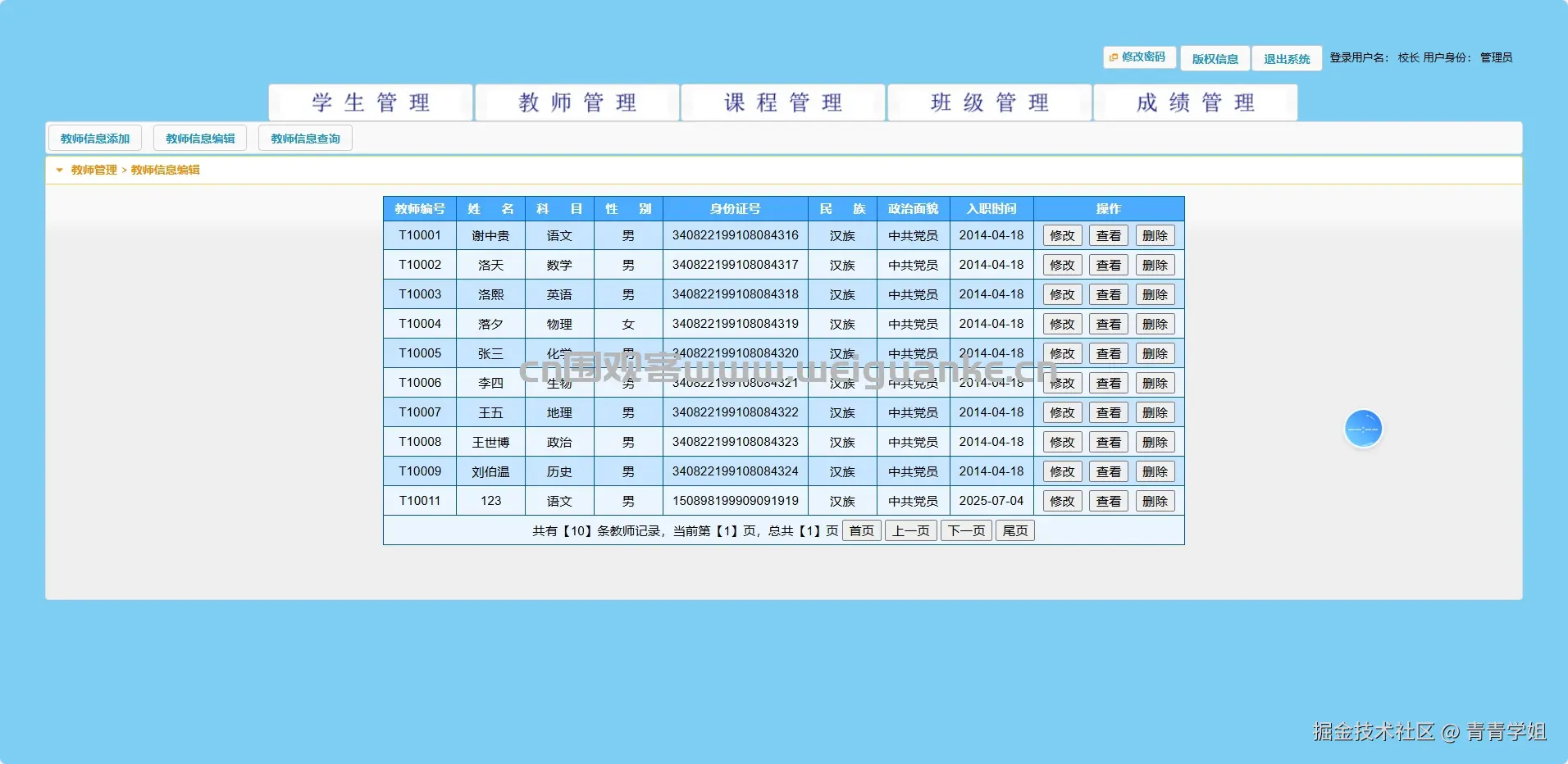
Task: Delete teacher T10011 record
Action: [x=1155, y=502]
